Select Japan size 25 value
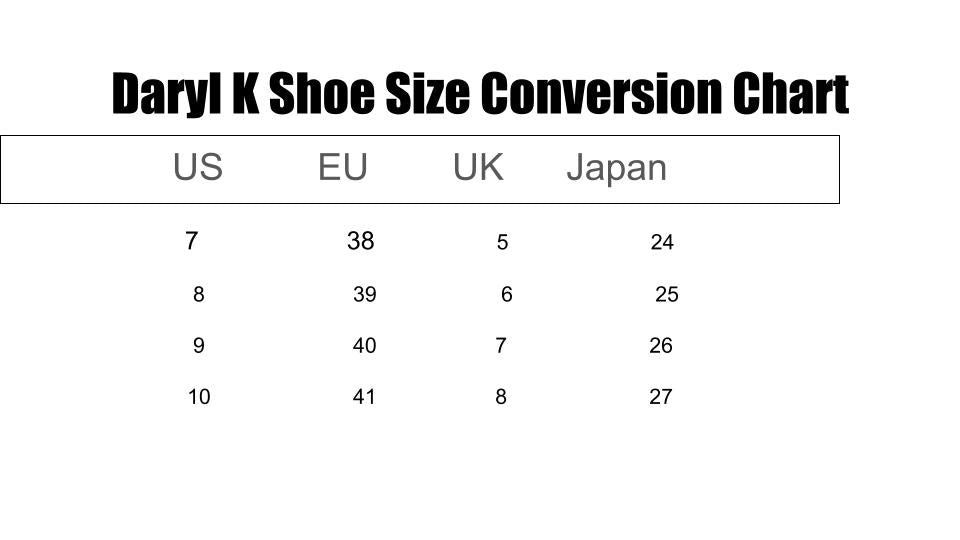Image resolution: width=960 pixels, height=540 pixels. (667, 294)
